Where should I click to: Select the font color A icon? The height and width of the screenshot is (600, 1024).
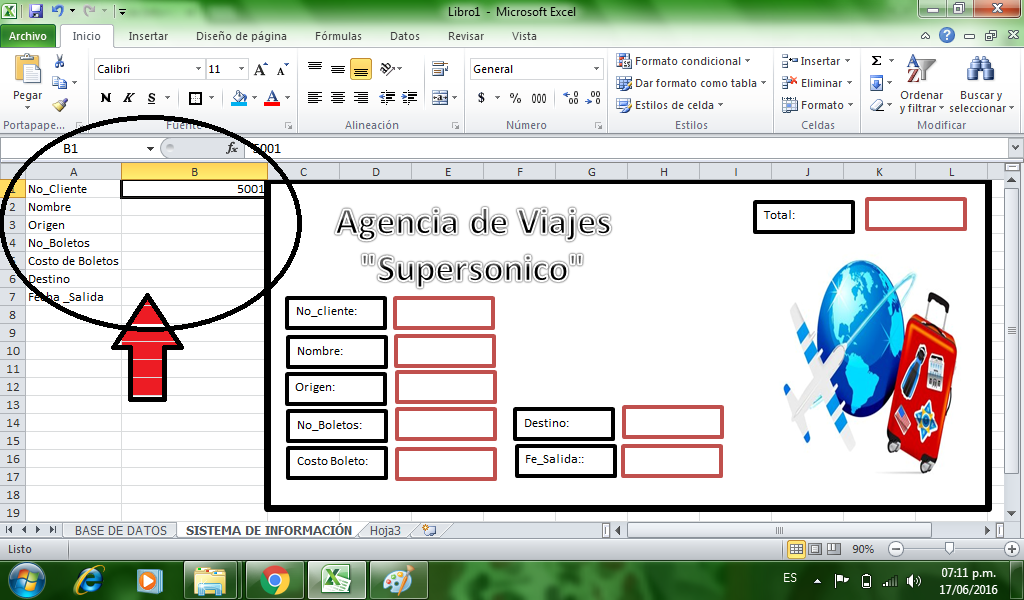(273, 98)
